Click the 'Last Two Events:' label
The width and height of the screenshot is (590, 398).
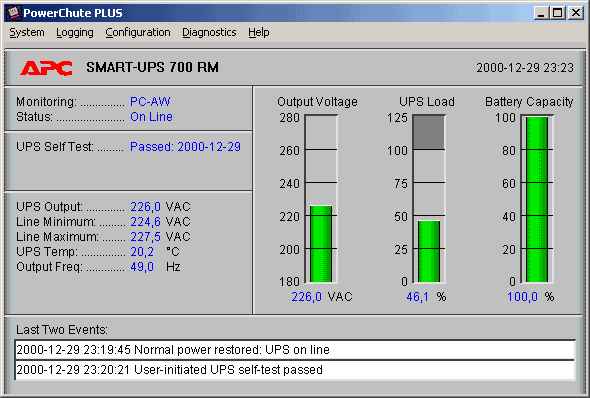tap(62, 330)
